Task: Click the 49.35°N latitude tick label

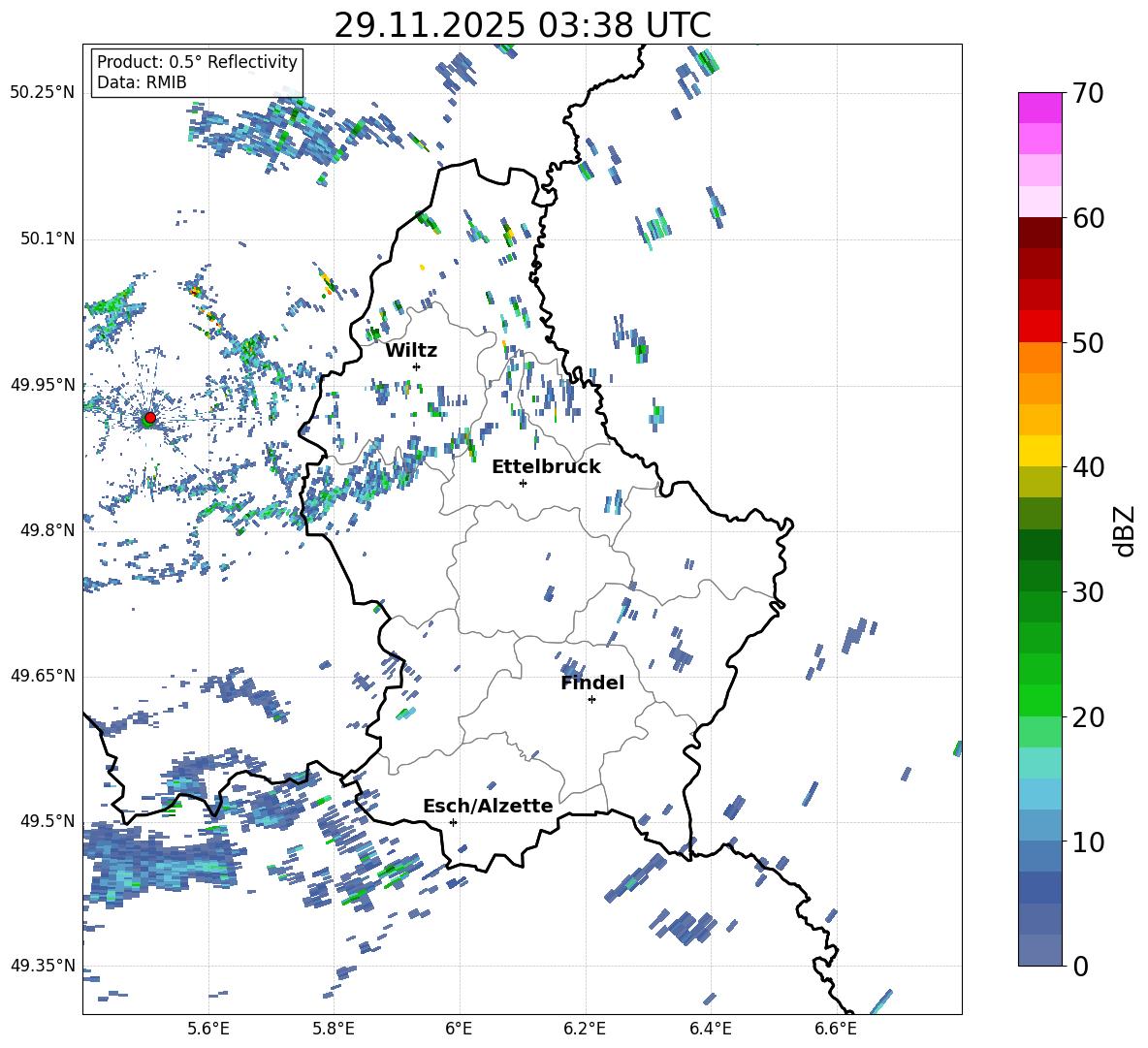Action: pyautogui.click(x=43, y=966)
